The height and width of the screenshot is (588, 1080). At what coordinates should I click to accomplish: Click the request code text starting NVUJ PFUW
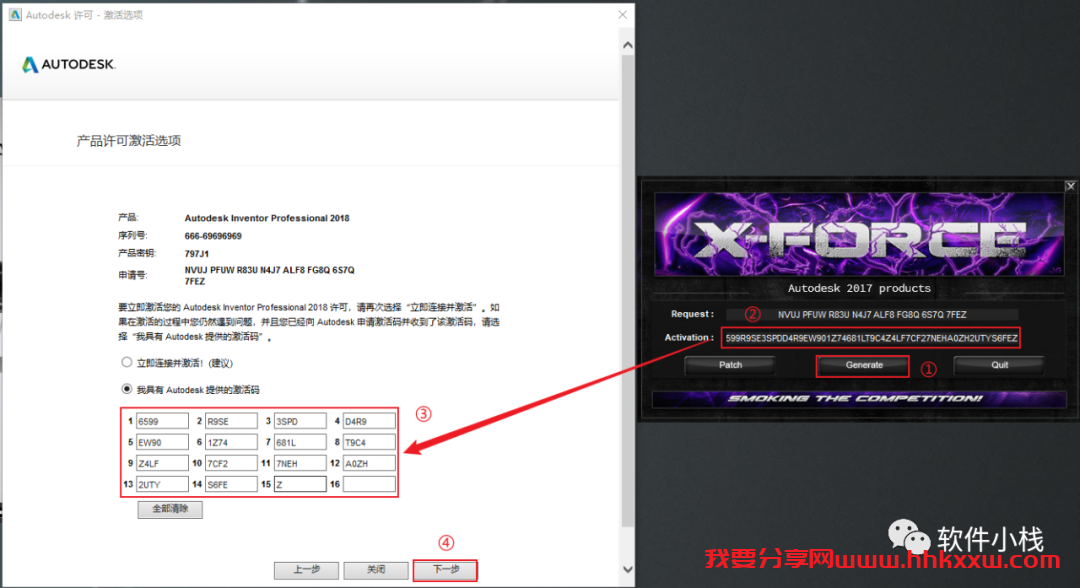[269, 275]
